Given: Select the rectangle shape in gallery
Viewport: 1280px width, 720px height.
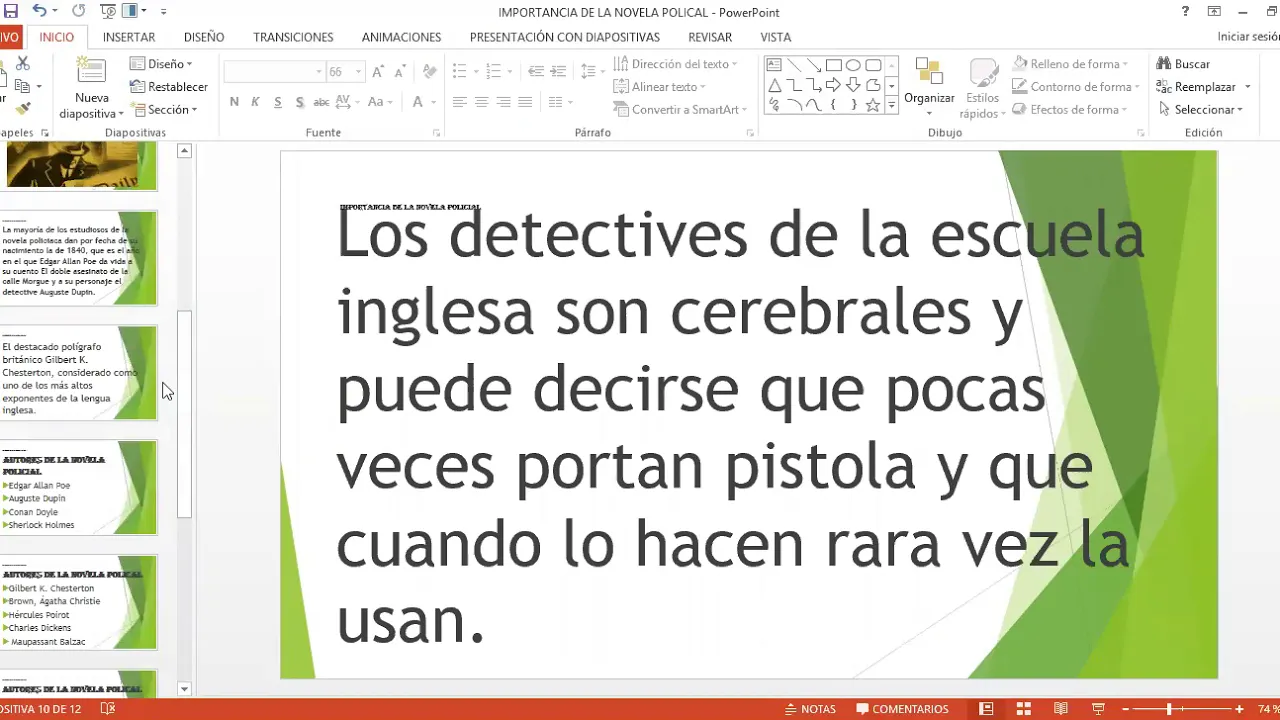Looking at the screenshot, I should point(833,65).
